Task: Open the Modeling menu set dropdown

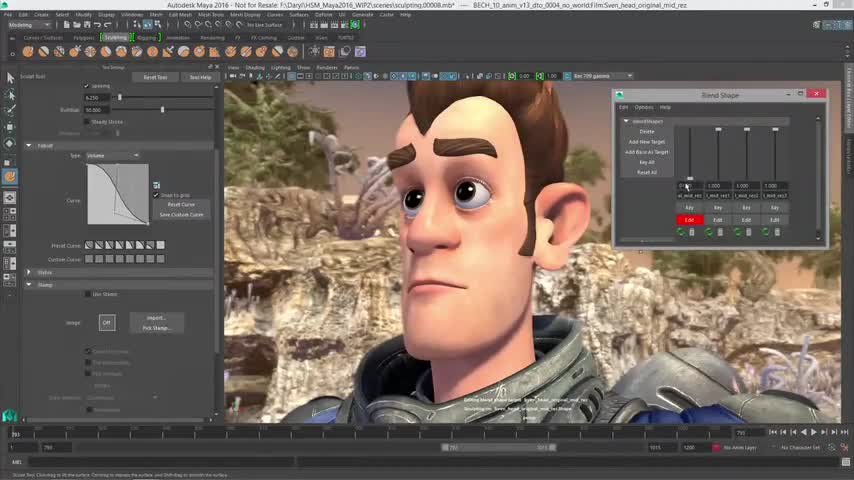Action: [x=29, y=25]
